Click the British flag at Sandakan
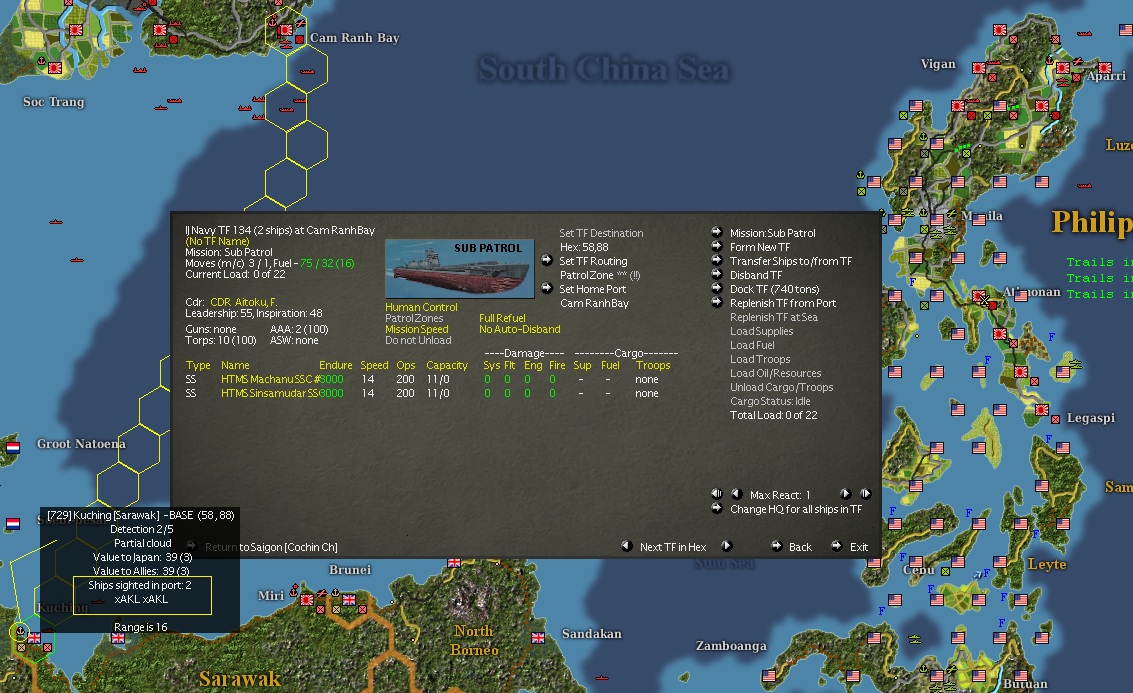Screen dimensions: 1133x693 538,637
